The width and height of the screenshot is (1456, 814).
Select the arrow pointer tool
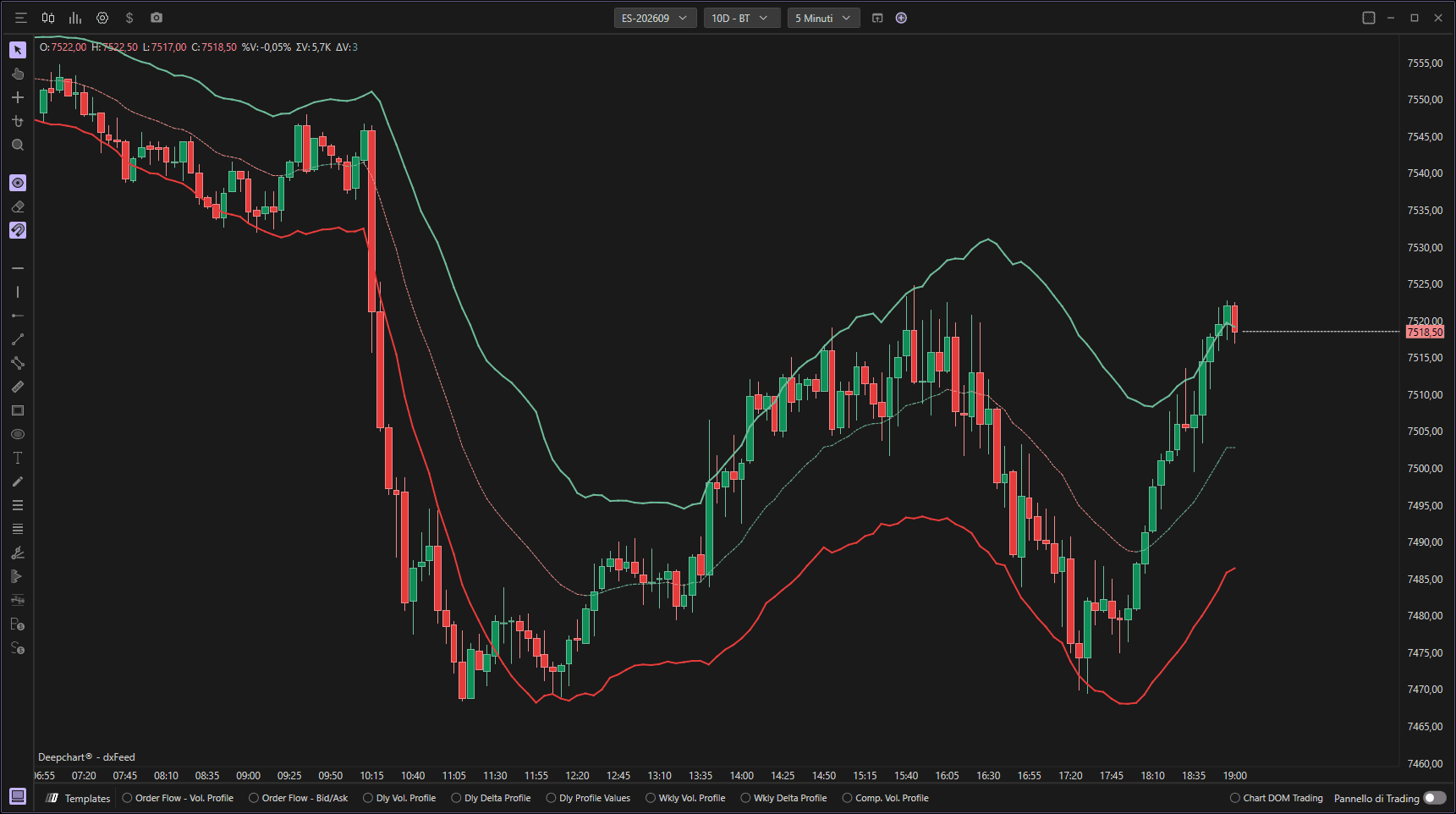point(18,50)
